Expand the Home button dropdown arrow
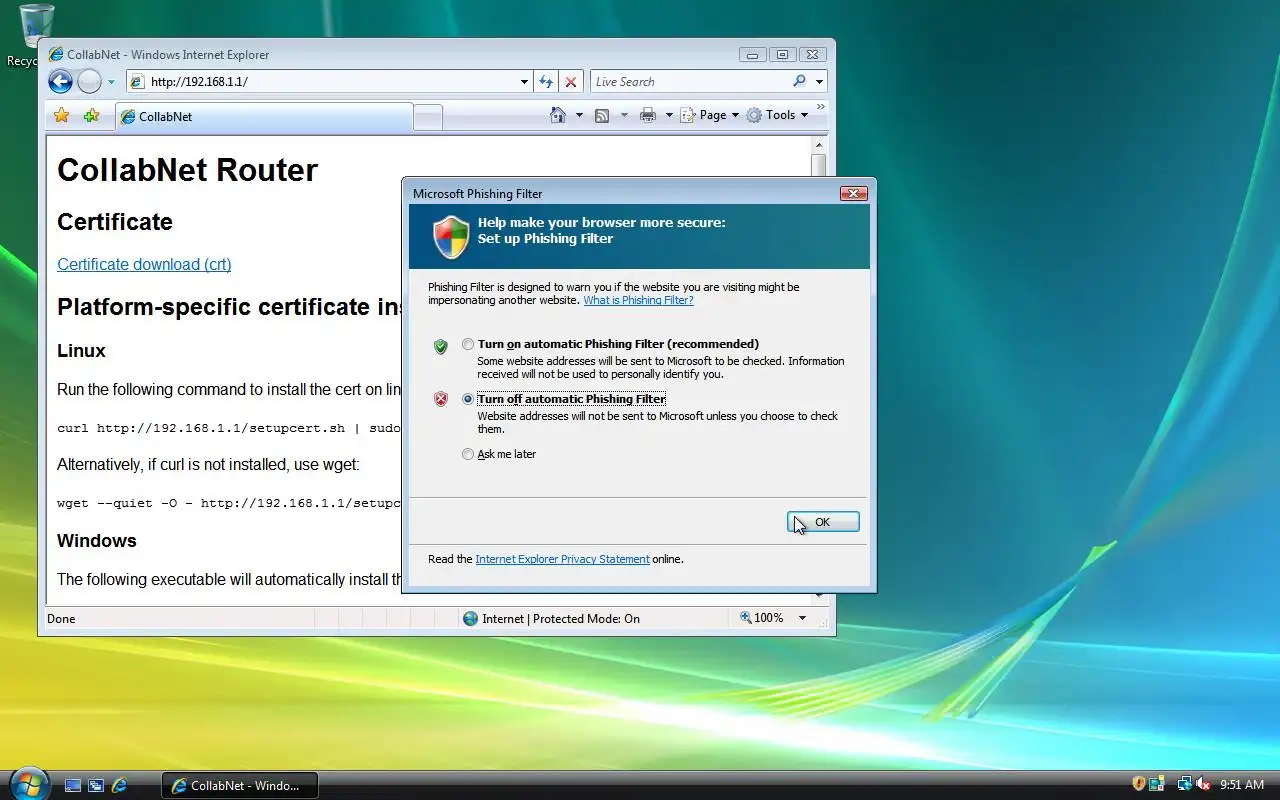This screenshot has width=1280, height=800. (x=579, y=115)
